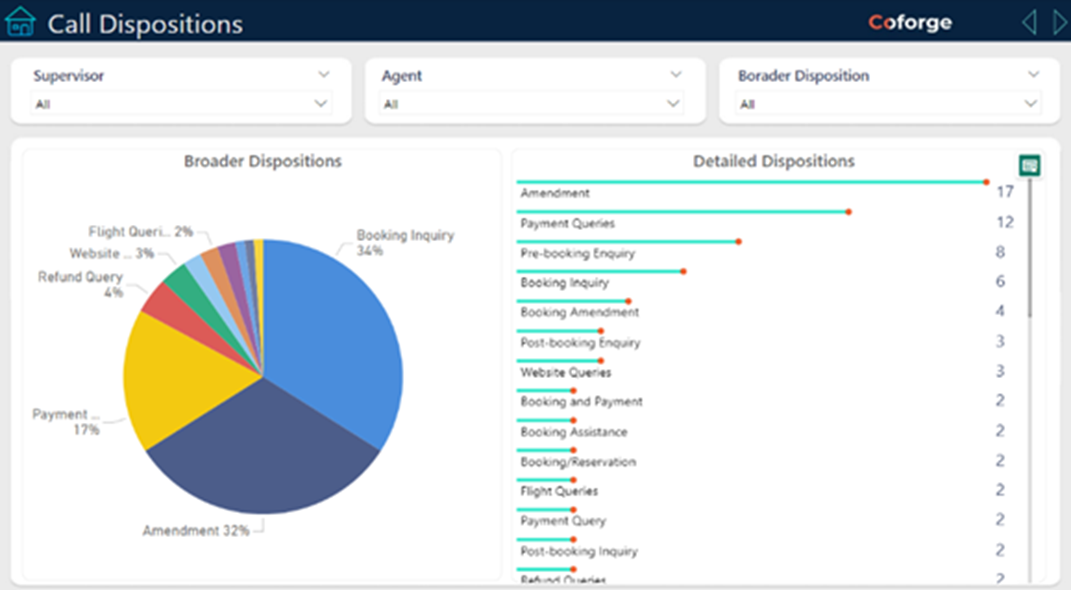Viewport: 1071px width, 590px height.
Task: Click the Detailed Dispositions vertical scrollbar
Action: pos(1030,250)
